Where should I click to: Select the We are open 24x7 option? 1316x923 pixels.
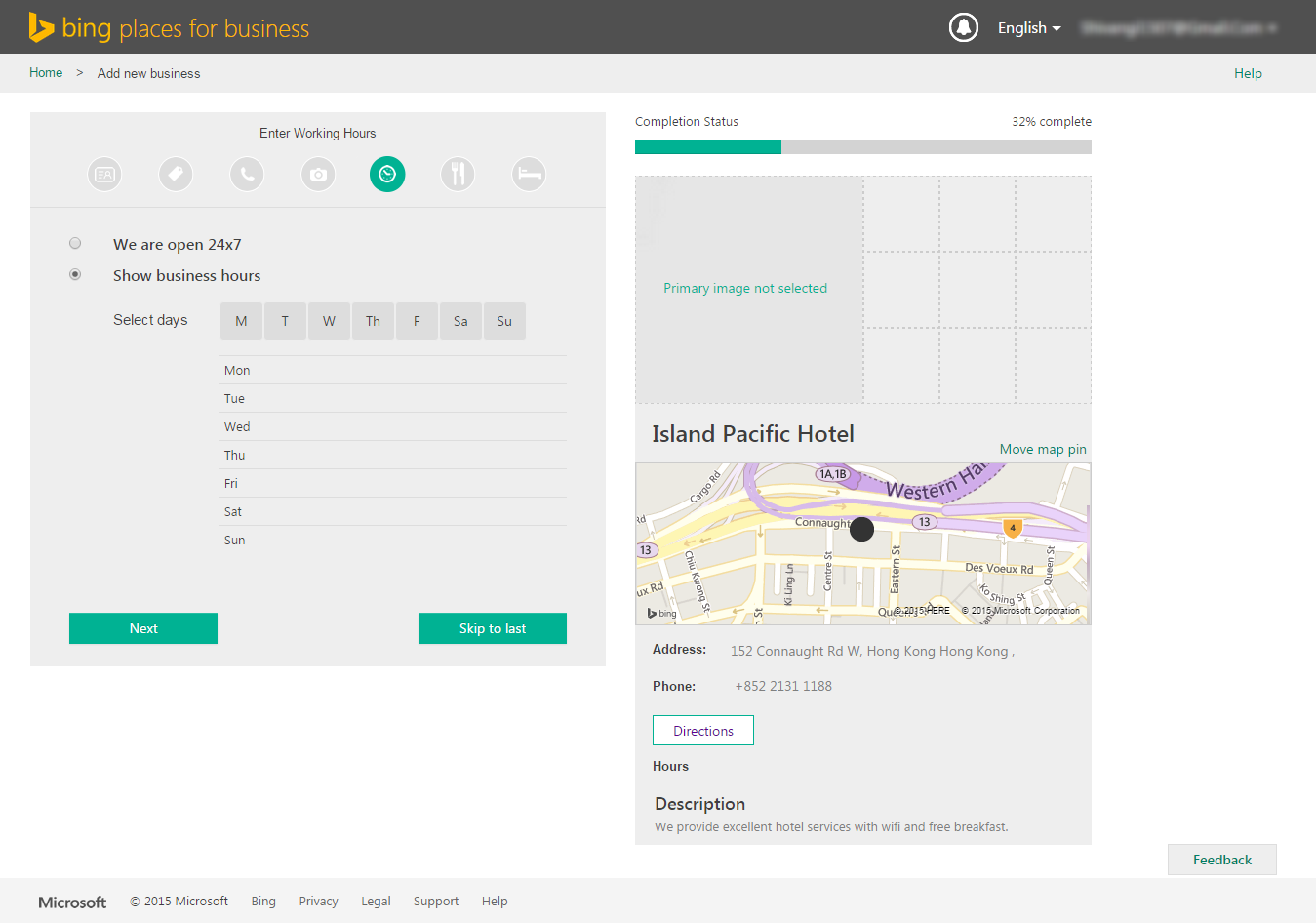point(75,244)
